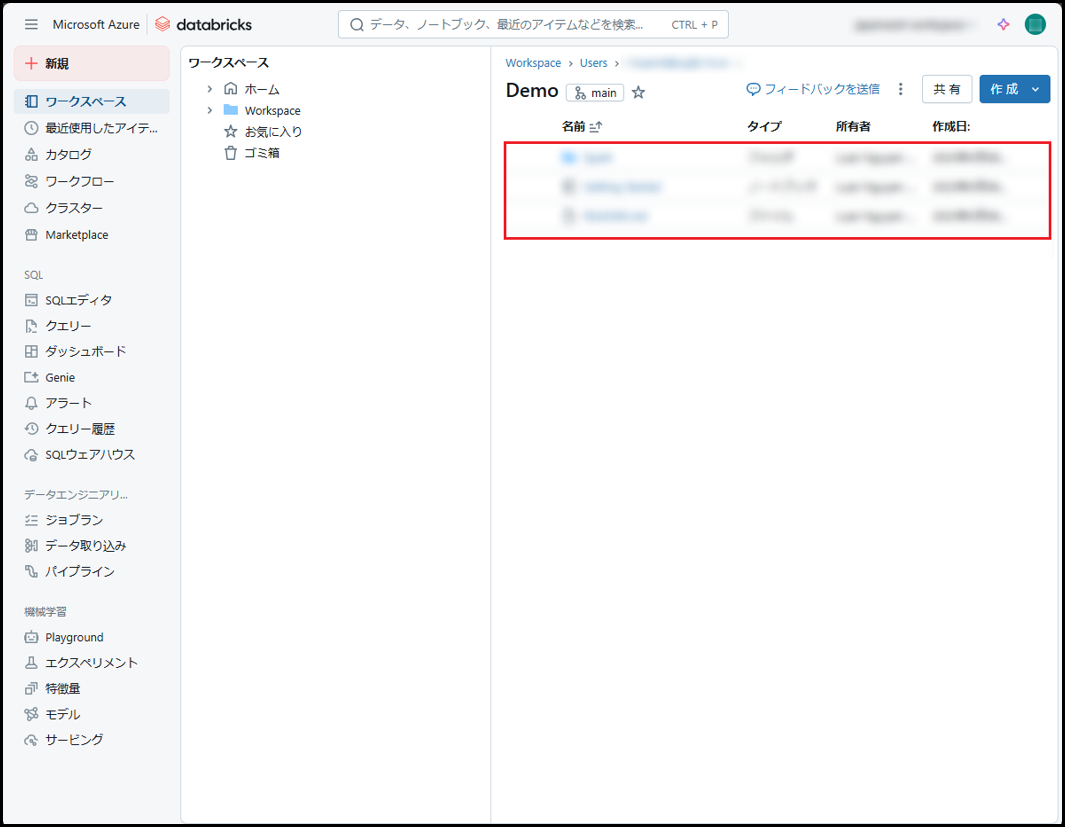This screenshot has width=1065, height=827.
Task: Click the エクスペリメント flask icon
Action: point(31,663)
